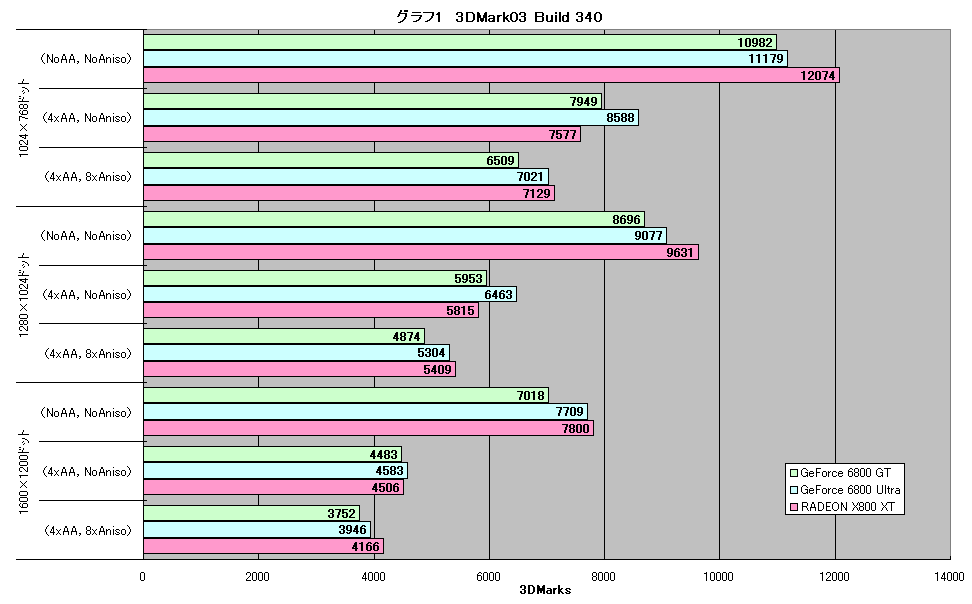The width and height of the screenshot is (972, 604).
Task: Select '(NoAA, NoAniso)' label in the 1280×1024 group
Action: pos(86,236)
